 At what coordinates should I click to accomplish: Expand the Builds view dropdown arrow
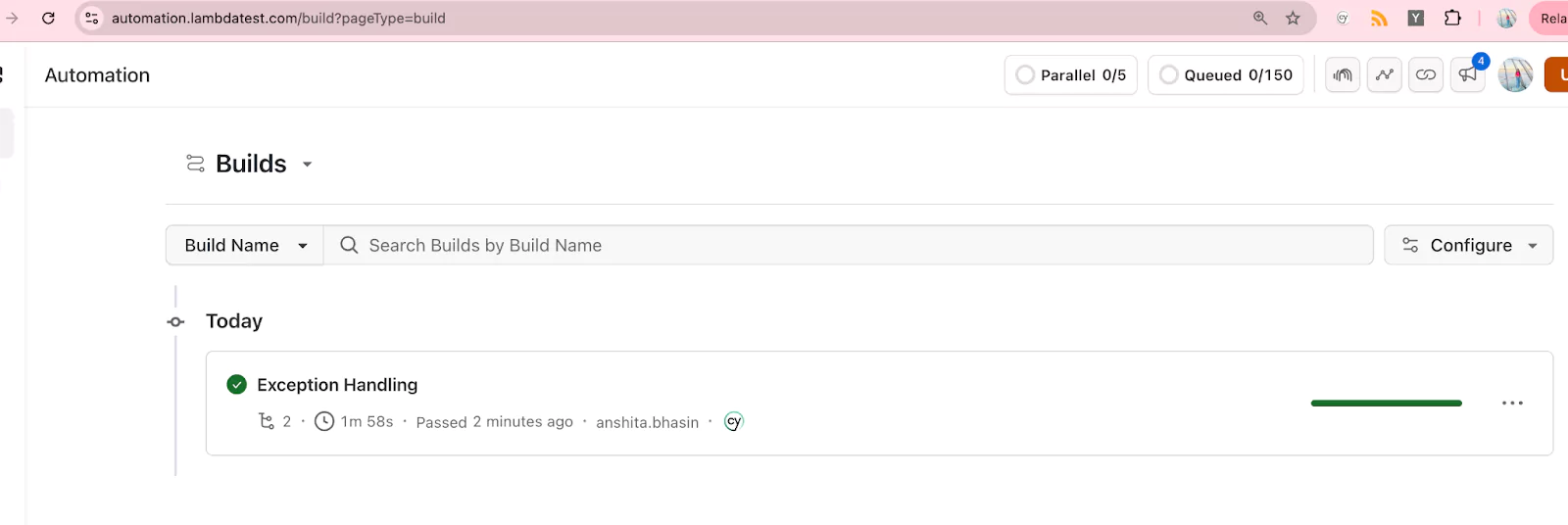pos(307,165)
